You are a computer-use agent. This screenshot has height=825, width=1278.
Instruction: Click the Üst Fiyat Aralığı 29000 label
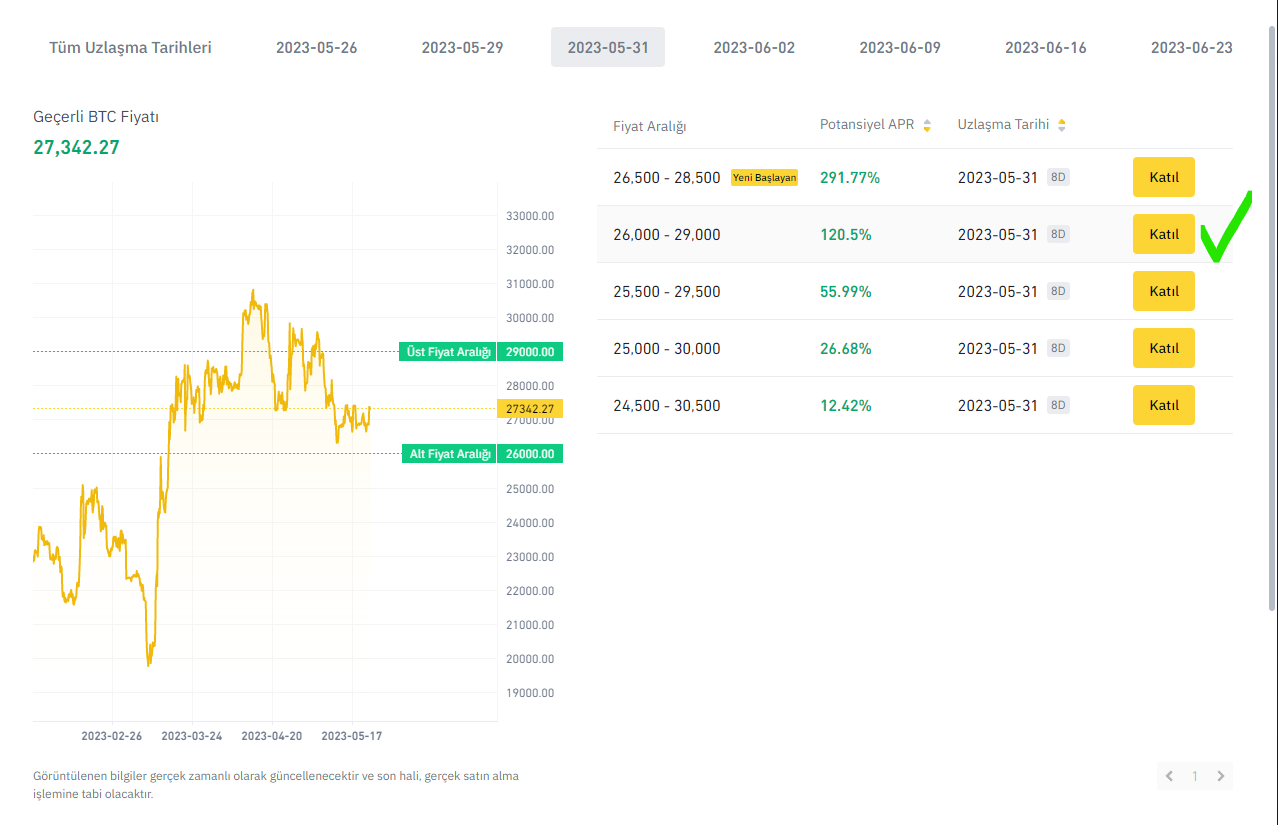tap(480, 352)
